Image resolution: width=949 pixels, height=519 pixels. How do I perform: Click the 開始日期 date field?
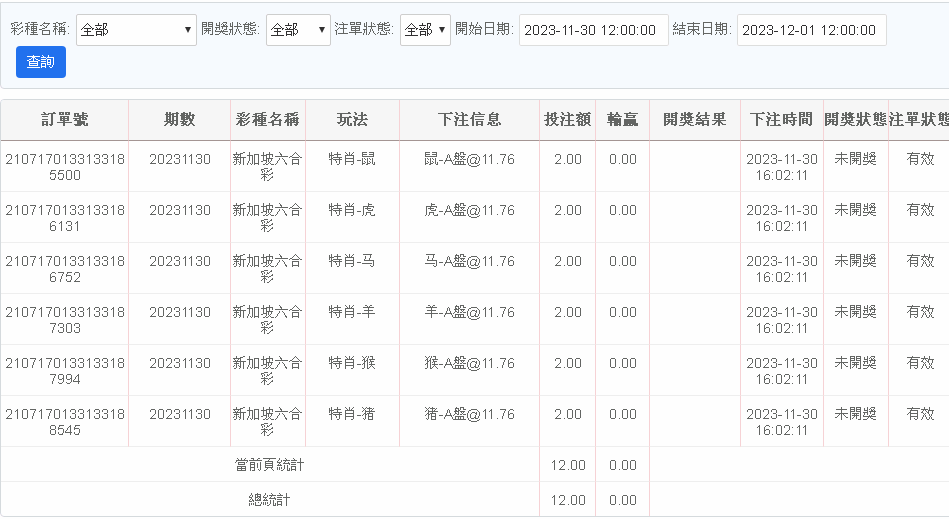click(593, 30)
